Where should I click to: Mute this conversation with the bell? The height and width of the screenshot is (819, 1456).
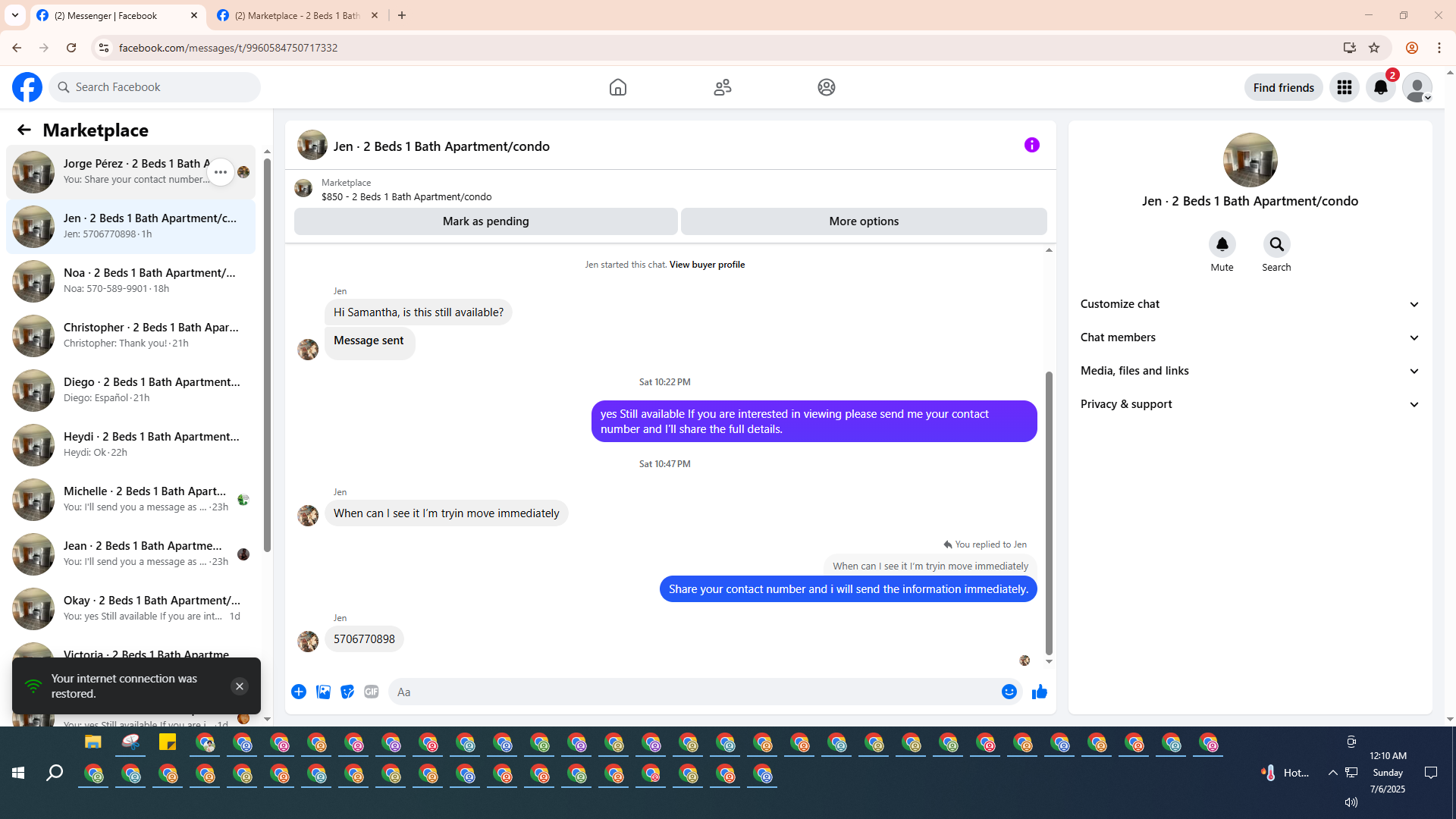coord(1222,244)
